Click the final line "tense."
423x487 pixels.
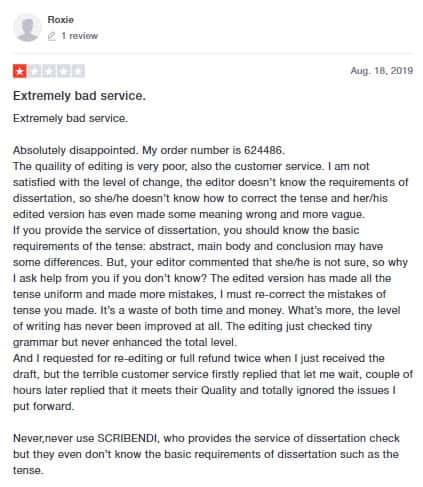(x=28, y=470)
